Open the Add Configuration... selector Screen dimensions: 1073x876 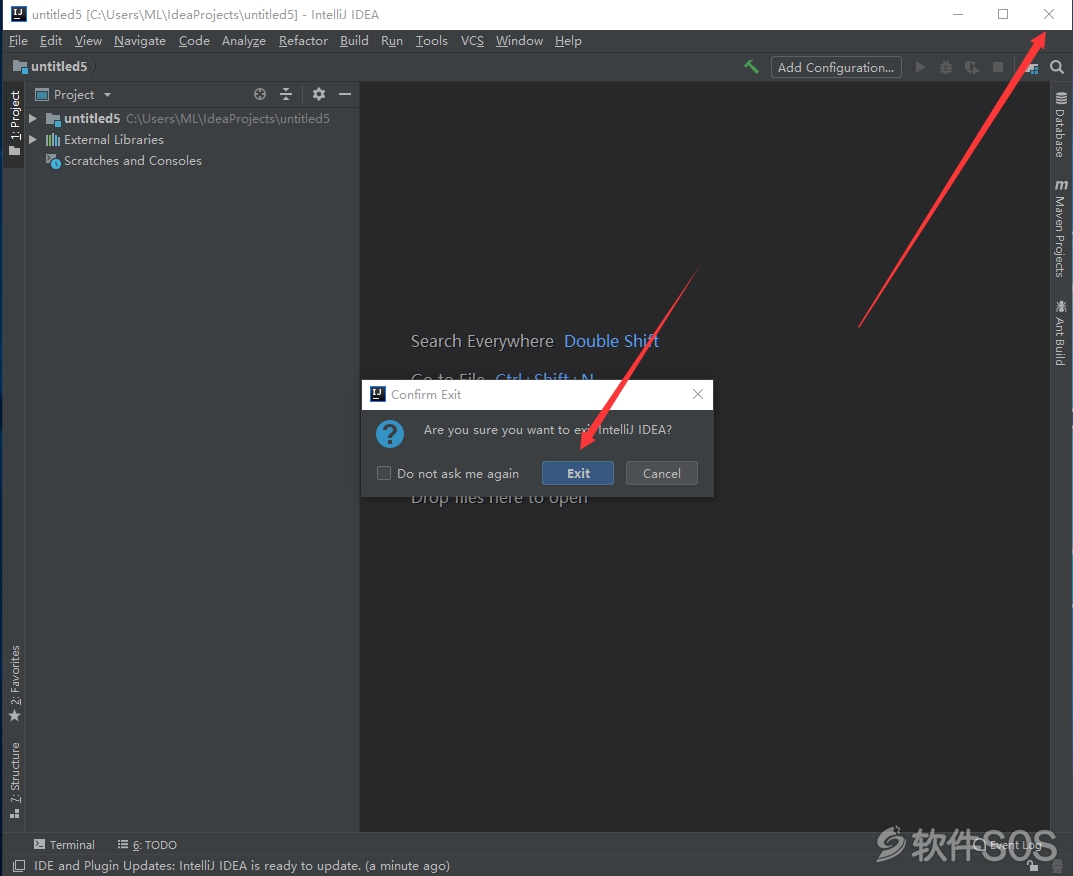tap(836, 67)
